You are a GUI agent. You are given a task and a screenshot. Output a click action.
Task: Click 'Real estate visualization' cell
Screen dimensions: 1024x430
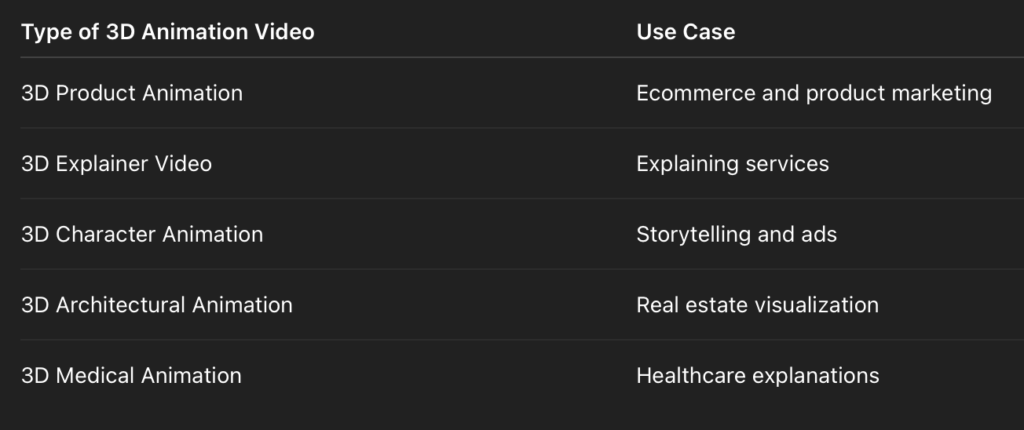757,305
